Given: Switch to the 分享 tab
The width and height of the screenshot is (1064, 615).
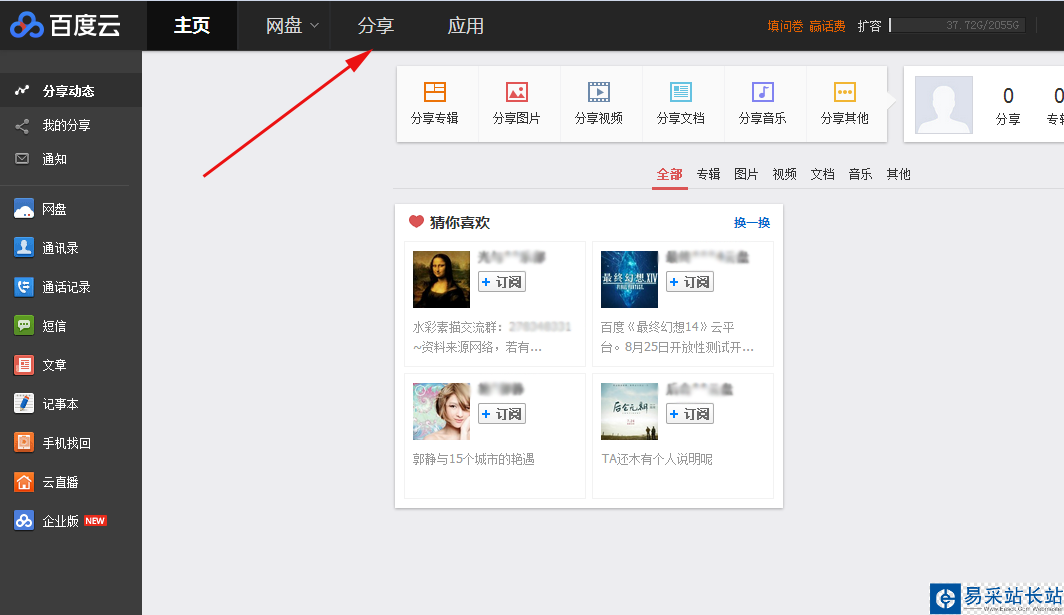Looking at the screenshot, I should point(375,26).
